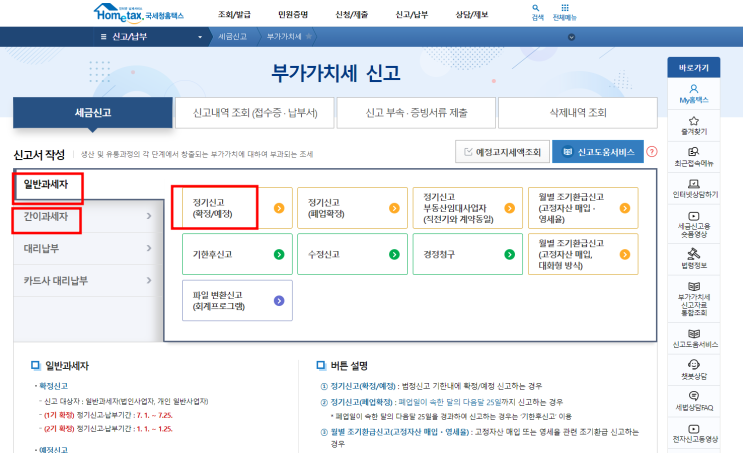The image size is (743, 453).
Task: Open 세법상담FAQ shortcut icon
Action: point(694,396)
